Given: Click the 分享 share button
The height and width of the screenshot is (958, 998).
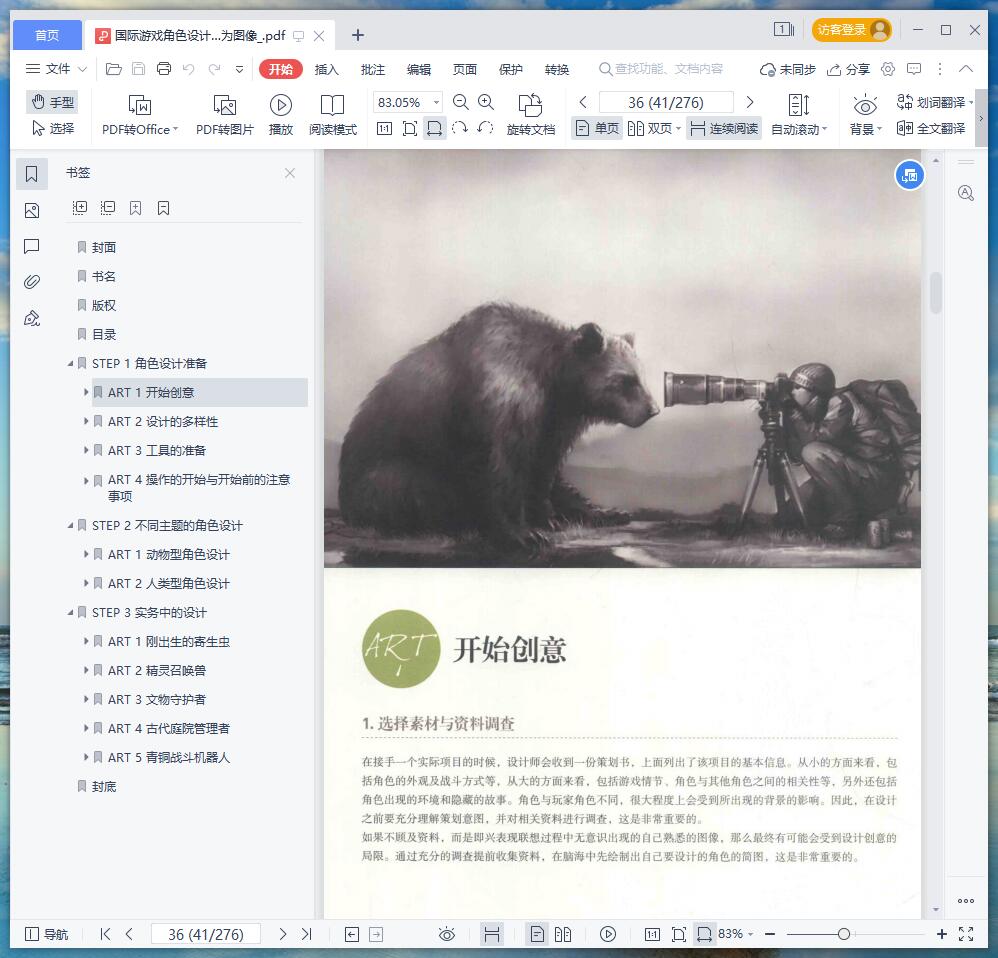Looking at the screenshot, I should click(x=848, y=69).
